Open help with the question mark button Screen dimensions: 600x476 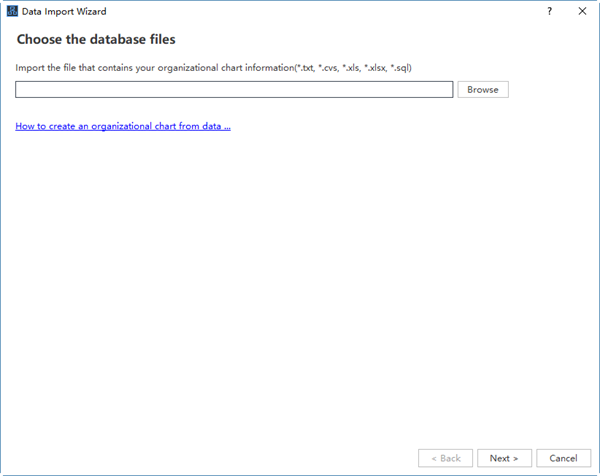549,11
